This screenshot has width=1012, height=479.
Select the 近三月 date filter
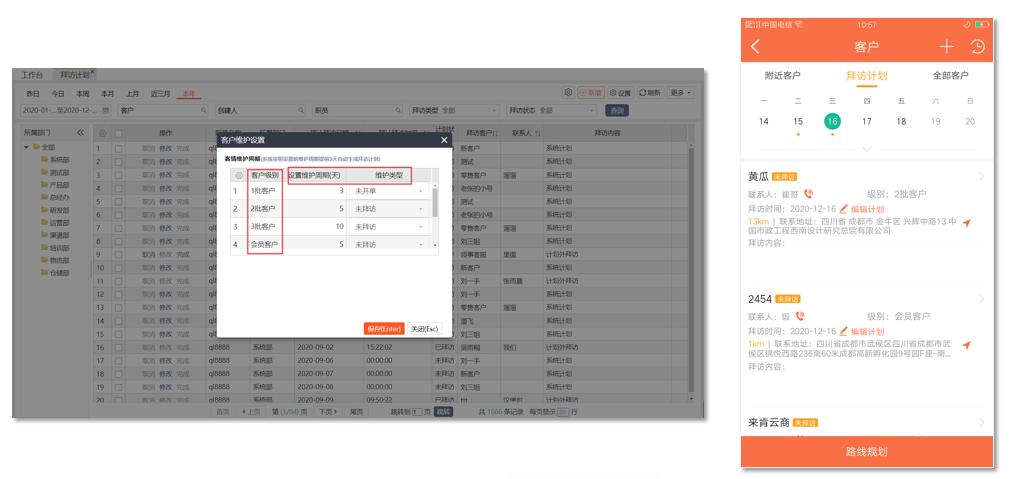[161, 94]
